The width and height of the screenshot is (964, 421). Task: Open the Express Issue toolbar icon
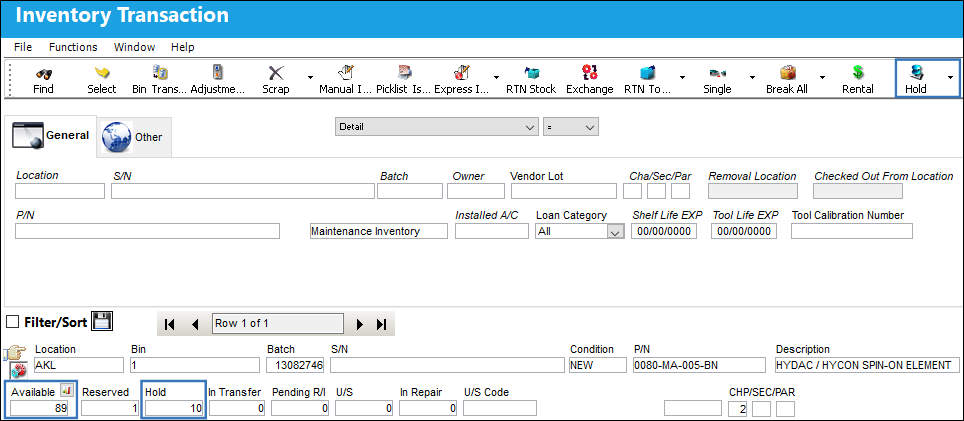[x=462, y=73]
